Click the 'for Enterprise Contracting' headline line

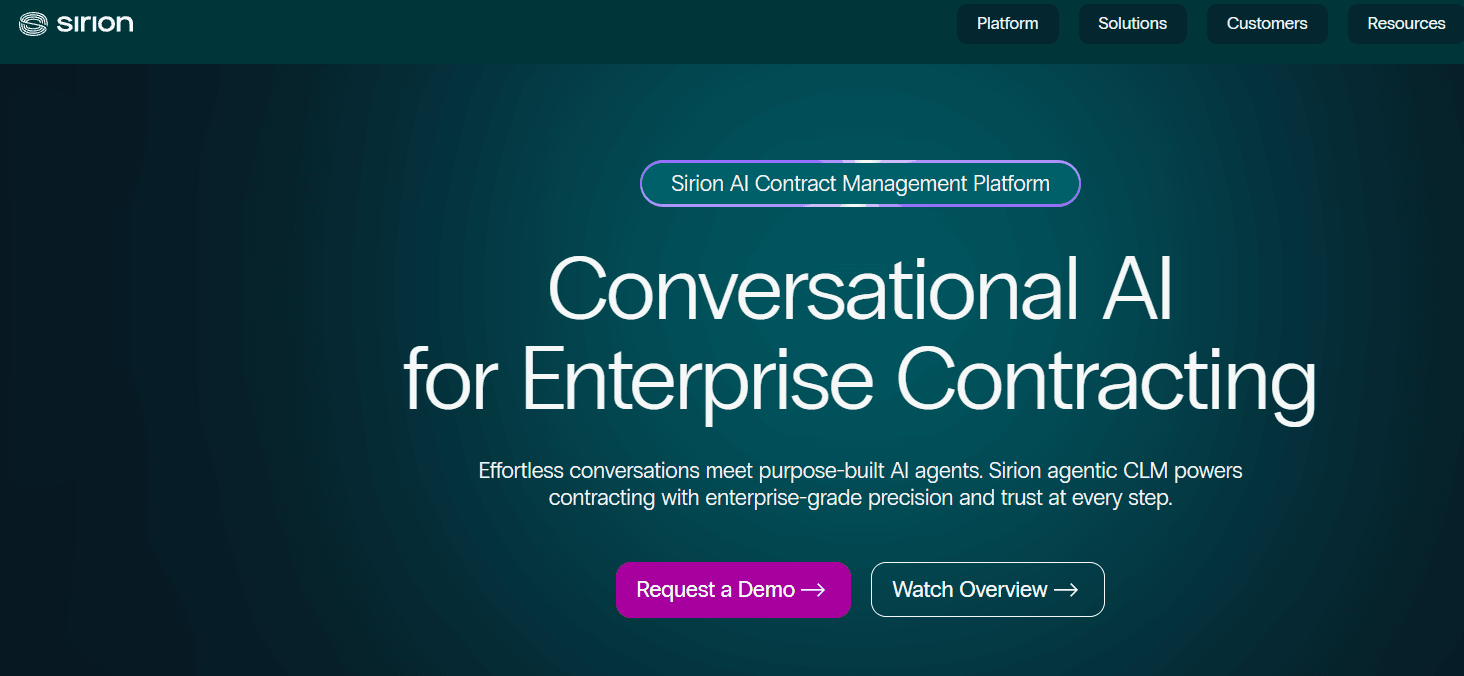point(860,381)
